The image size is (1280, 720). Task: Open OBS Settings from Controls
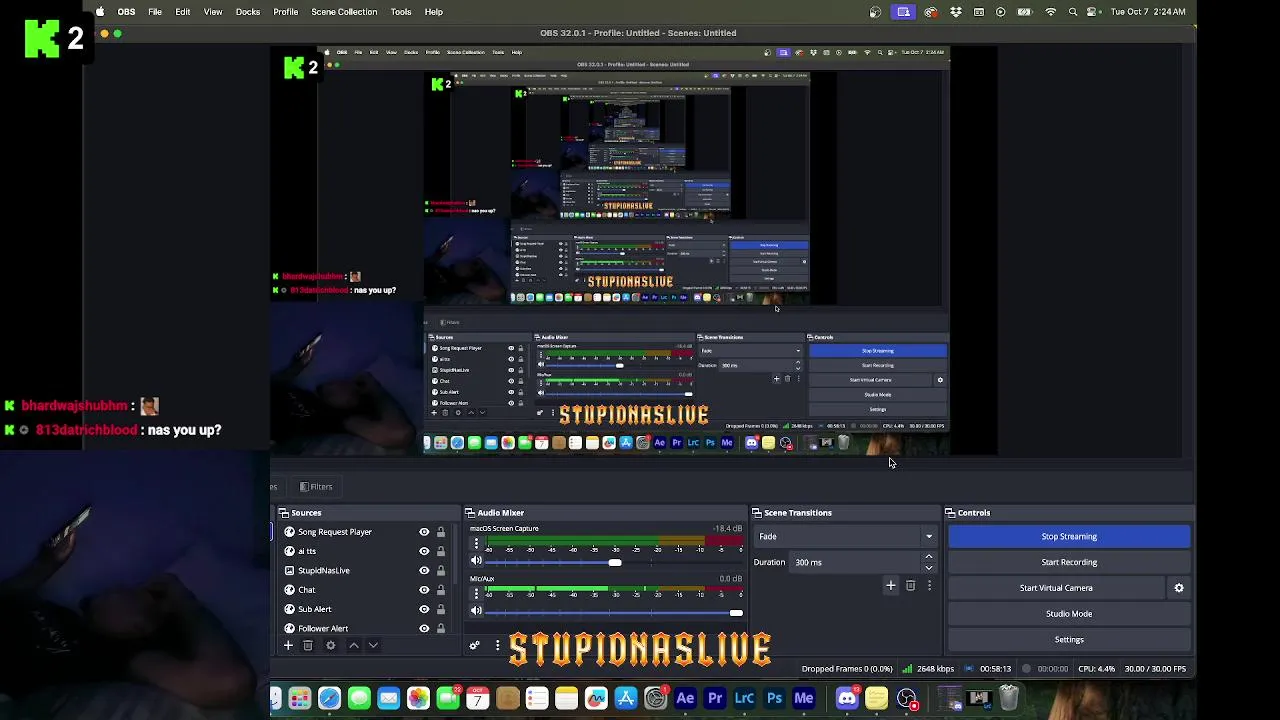point(1069,640)
